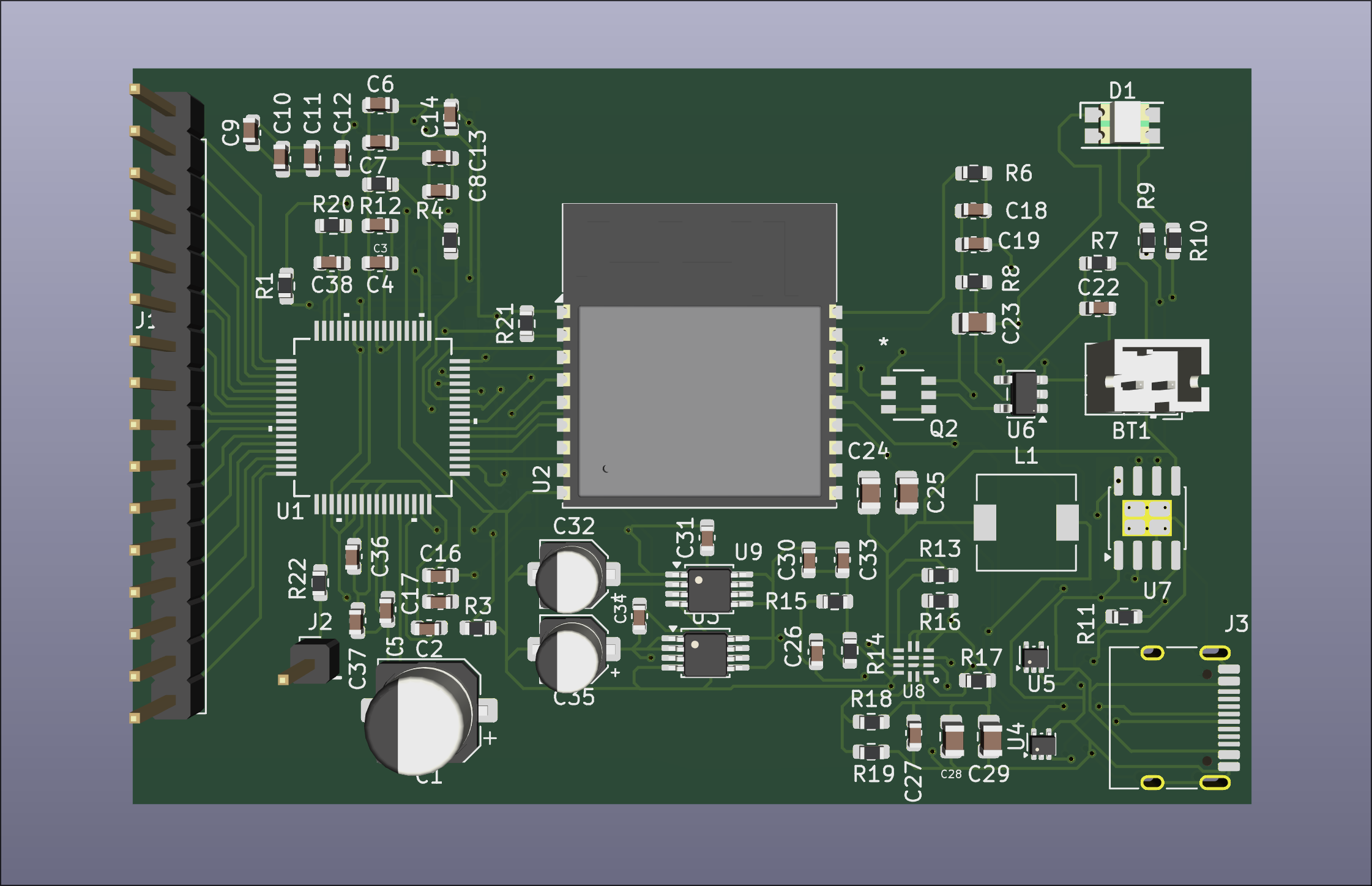Select the U9 IC package
This screenshot has width=1372, height=886.
(x=709, y=590)
